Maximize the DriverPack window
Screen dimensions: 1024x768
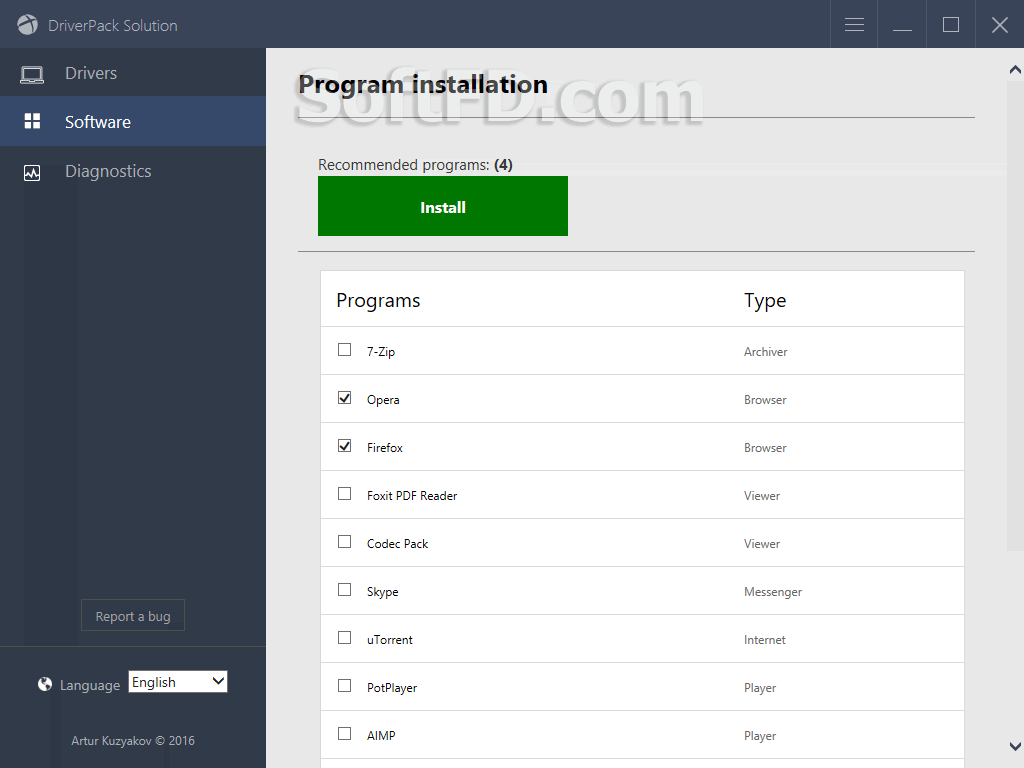(x=951, y=25)
